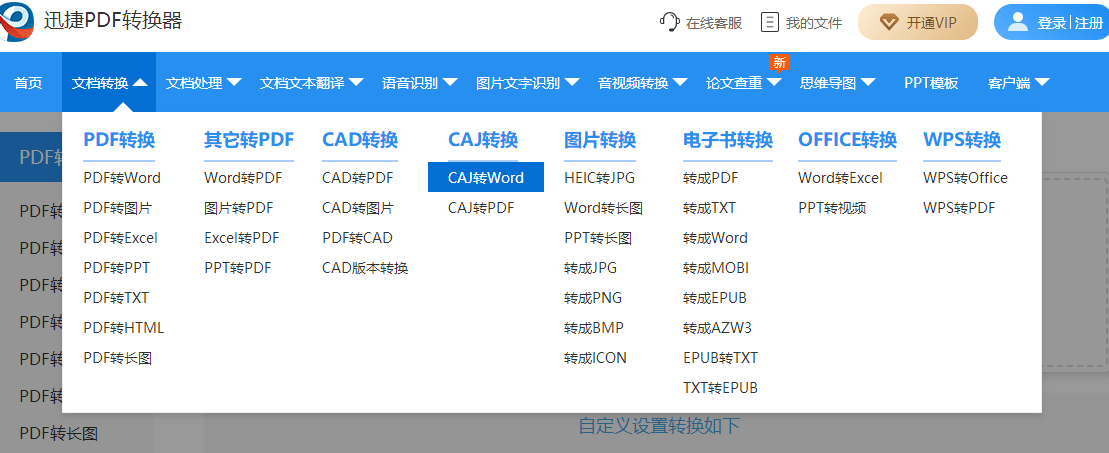Screen dimensions: 1109x453
Task: Choose CAD转图片 option
Action: coord(358,208)
